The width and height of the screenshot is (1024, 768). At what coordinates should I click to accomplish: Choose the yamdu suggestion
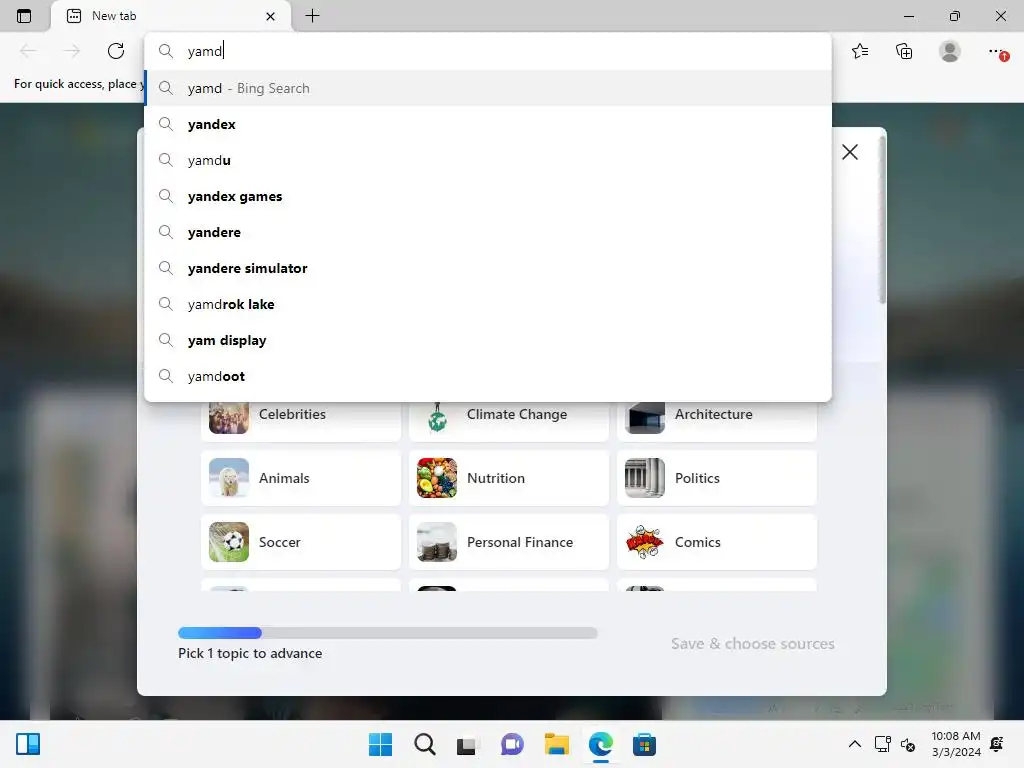[x=488, y=160]
